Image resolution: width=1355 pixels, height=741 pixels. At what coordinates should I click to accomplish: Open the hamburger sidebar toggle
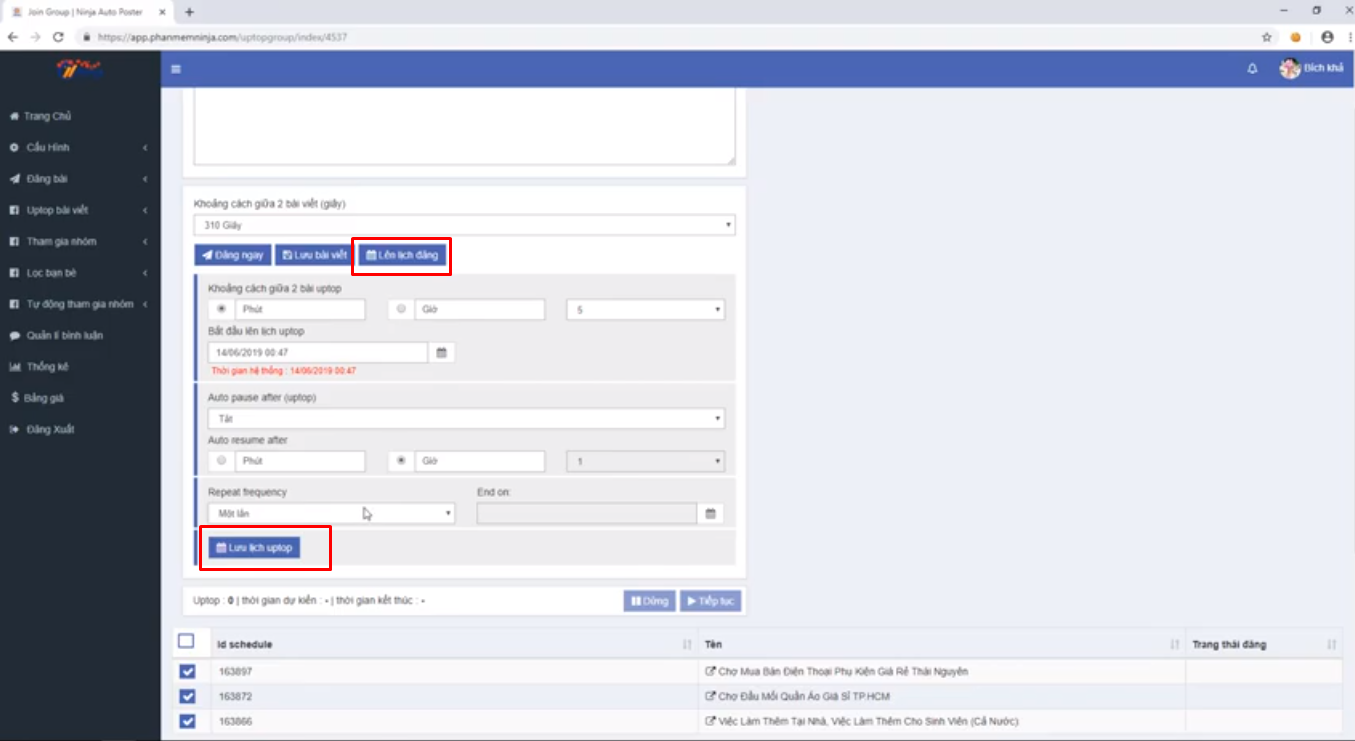tap(176, 69)
